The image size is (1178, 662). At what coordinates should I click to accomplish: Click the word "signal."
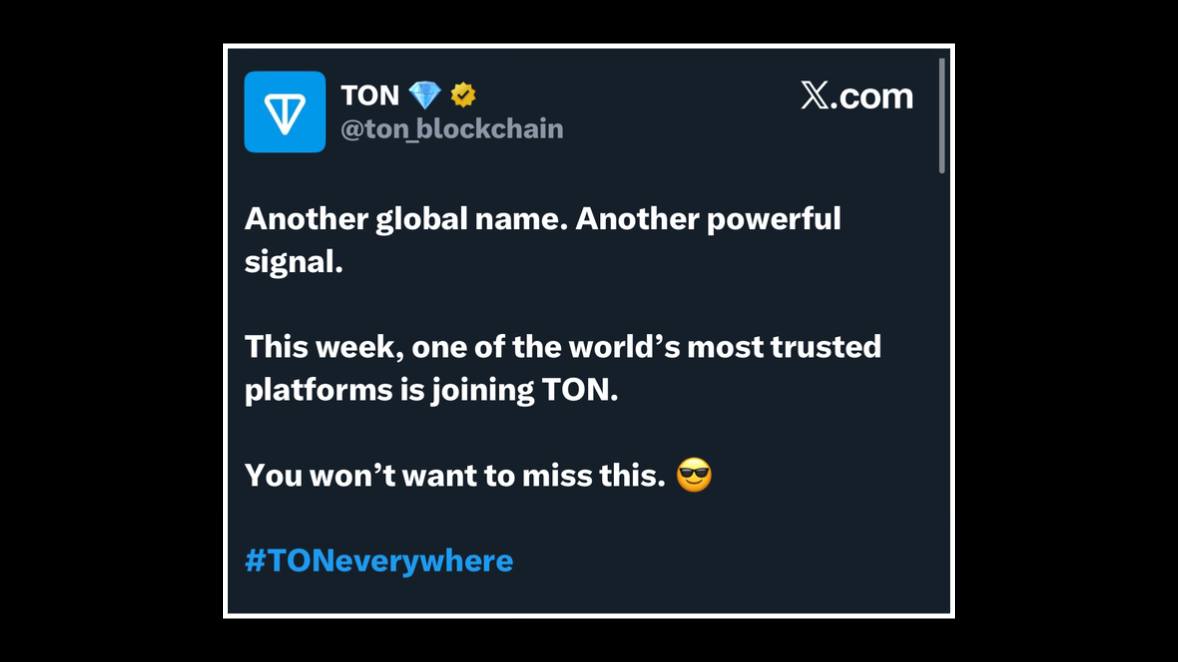click(x=294, y=263)
